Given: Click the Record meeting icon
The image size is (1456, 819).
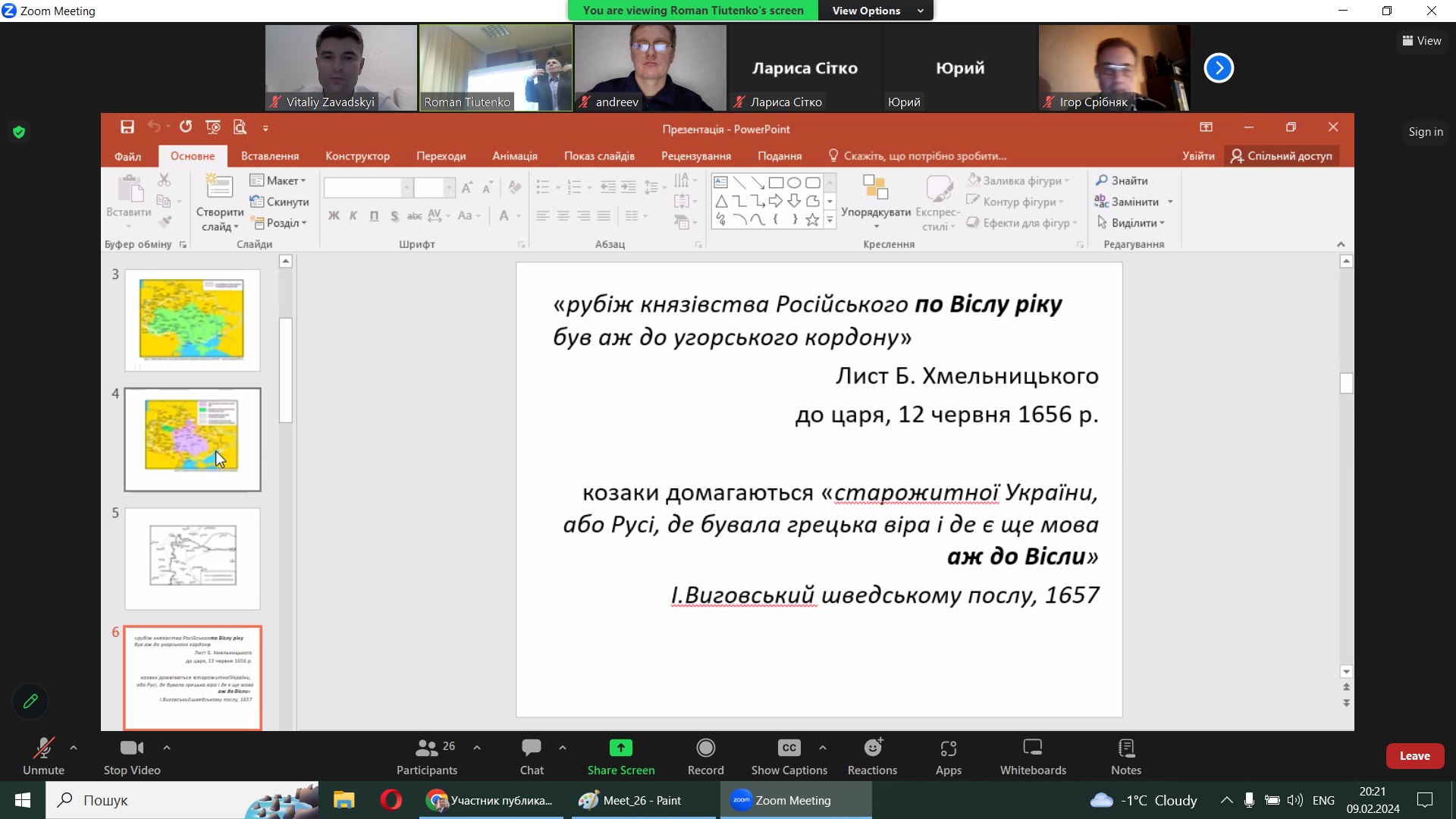Looking at the screenshot, I should [705, 748].
